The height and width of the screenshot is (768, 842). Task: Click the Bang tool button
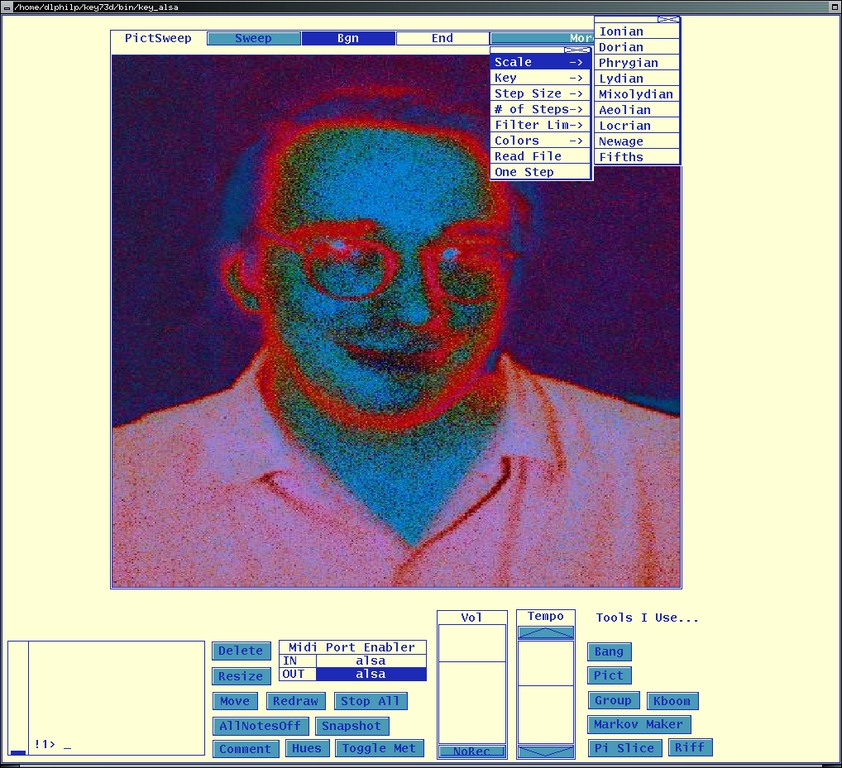pyautogui.click(x=608, y=652)
